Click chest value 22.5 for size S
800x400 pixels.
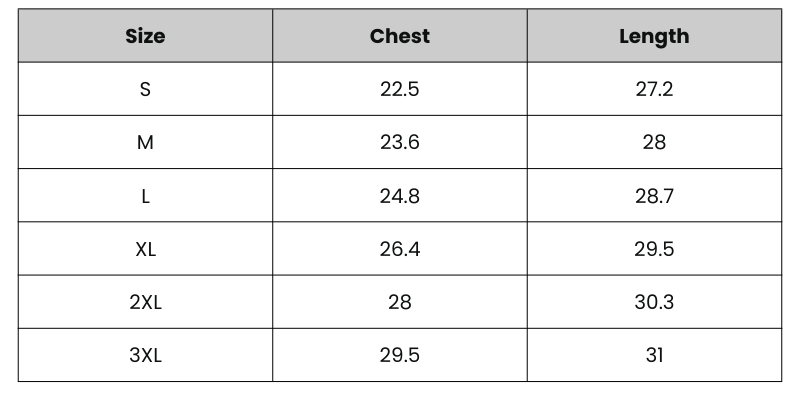pos(399,89)
